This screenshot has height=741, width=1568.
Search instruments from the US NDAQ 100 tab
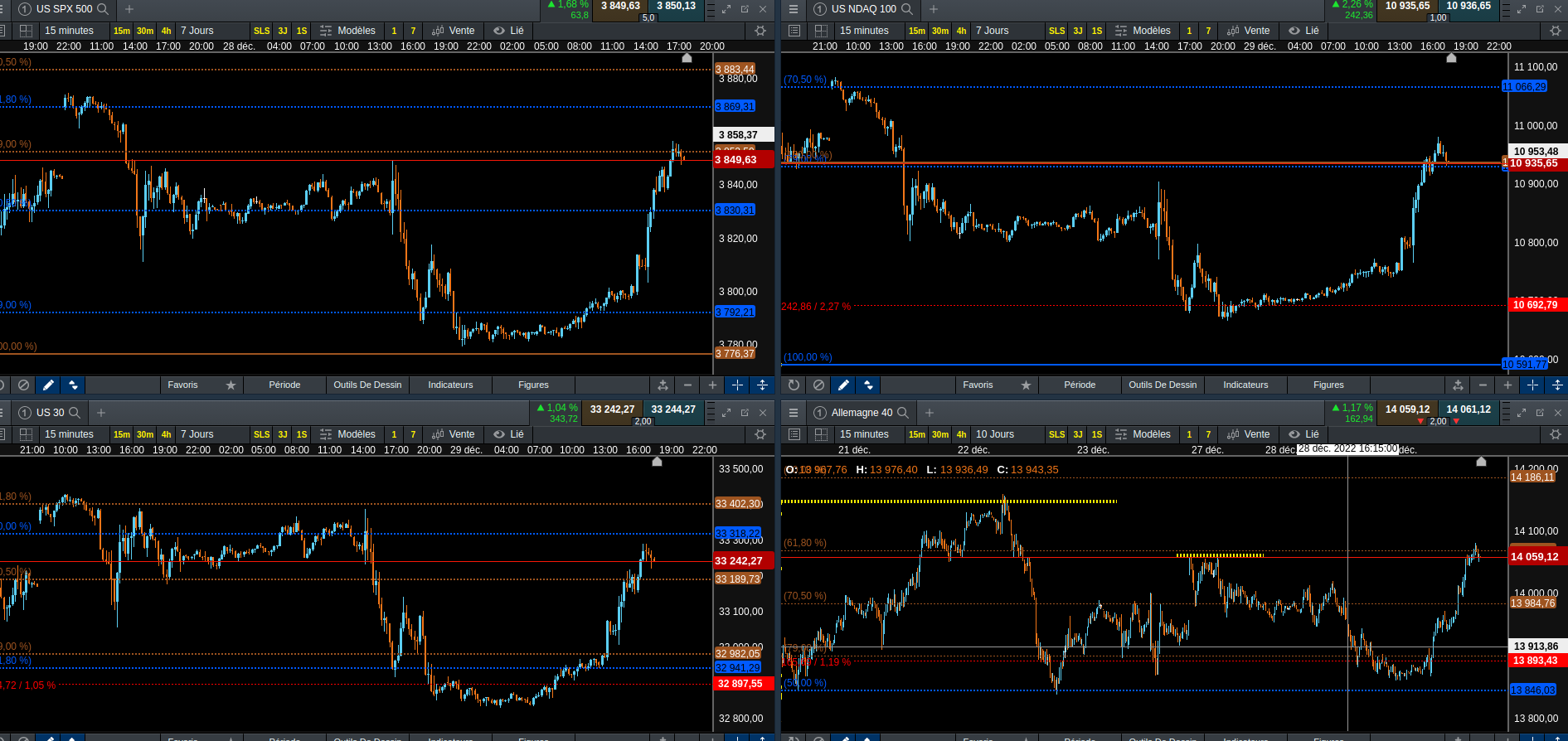907,9
